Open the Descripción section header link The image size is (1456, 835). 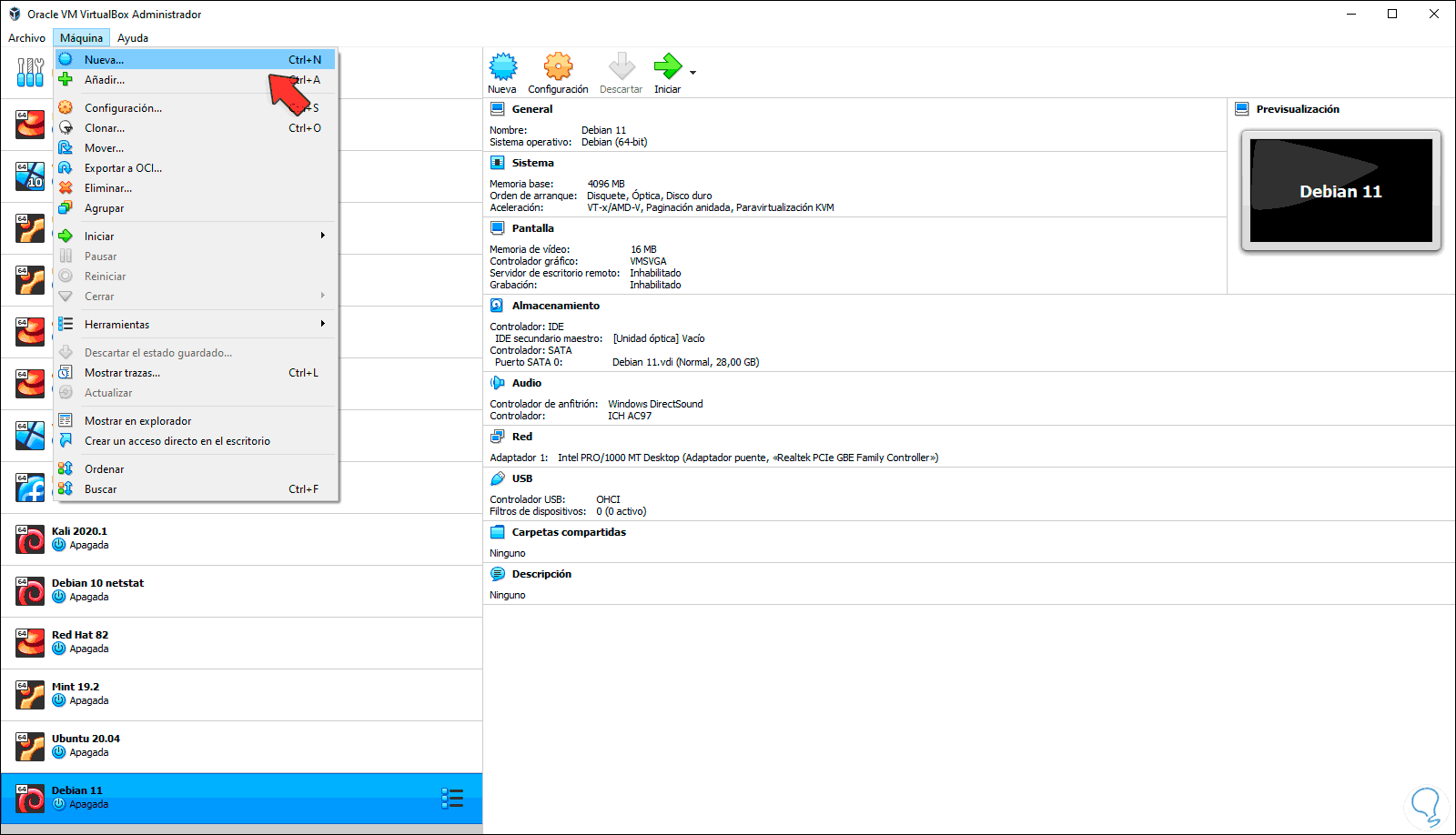(541, 574)
